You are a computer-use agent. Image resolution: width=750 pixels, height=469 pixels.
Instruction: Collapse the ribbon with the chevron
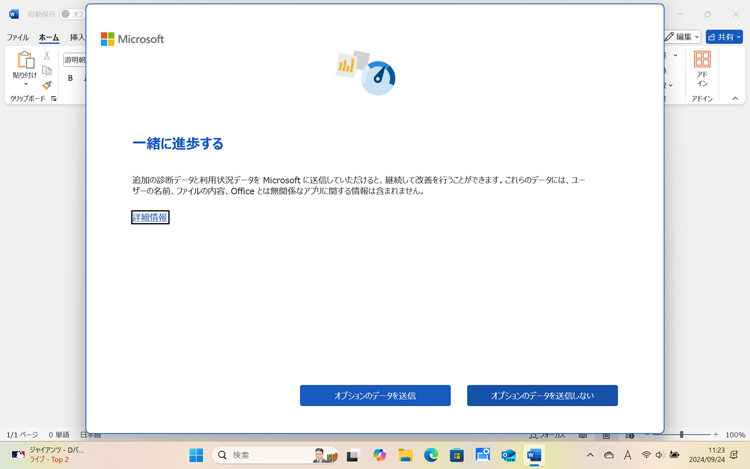pos(735,99)
